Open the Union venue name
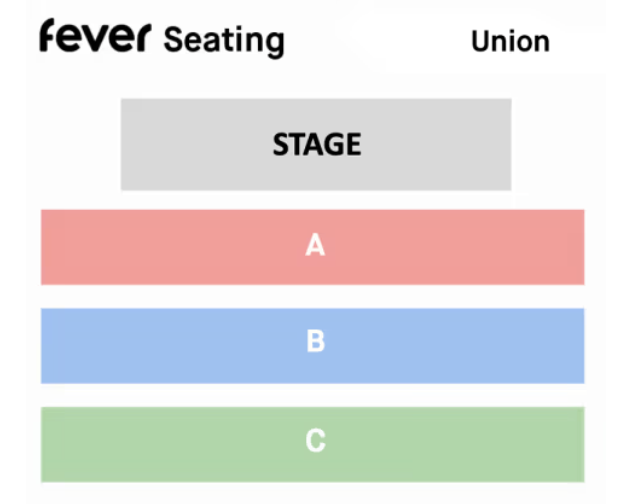618x504 pixels. (x=510, y=41)
